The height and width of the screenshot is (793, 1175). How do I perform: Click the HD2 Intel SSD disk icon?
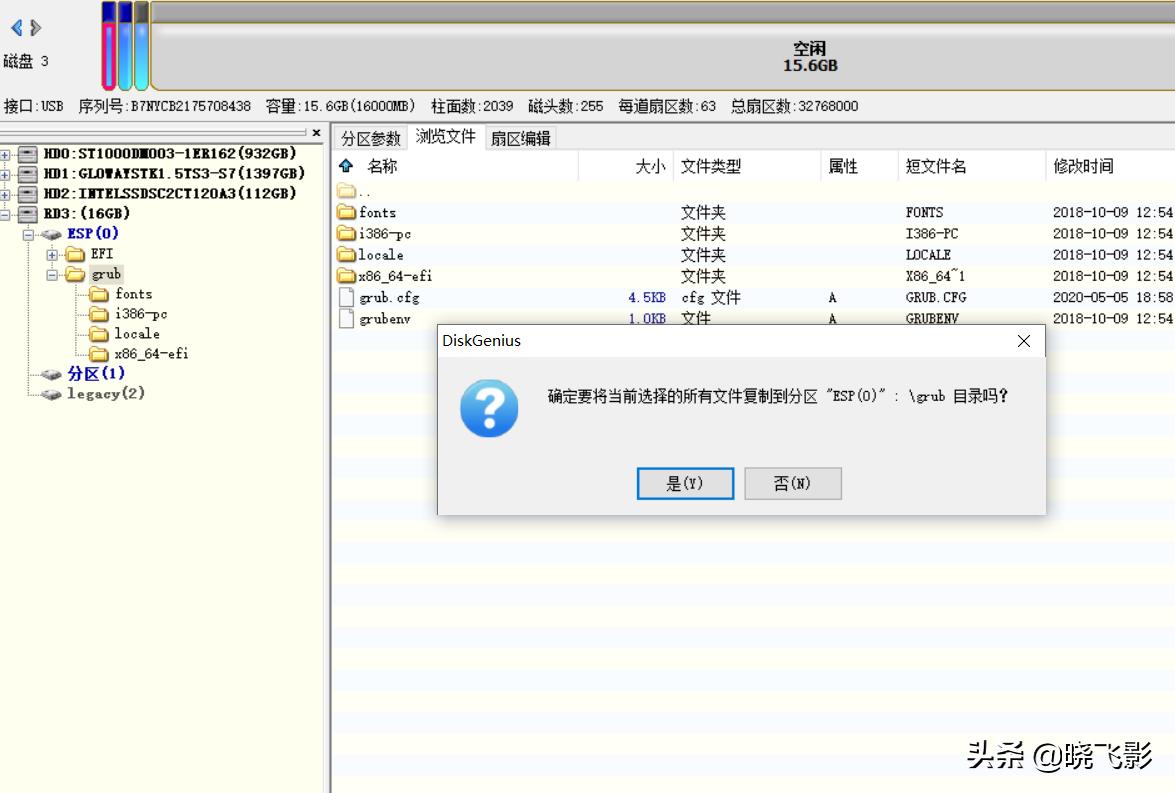pyautogui.click(x=28, y=194)
